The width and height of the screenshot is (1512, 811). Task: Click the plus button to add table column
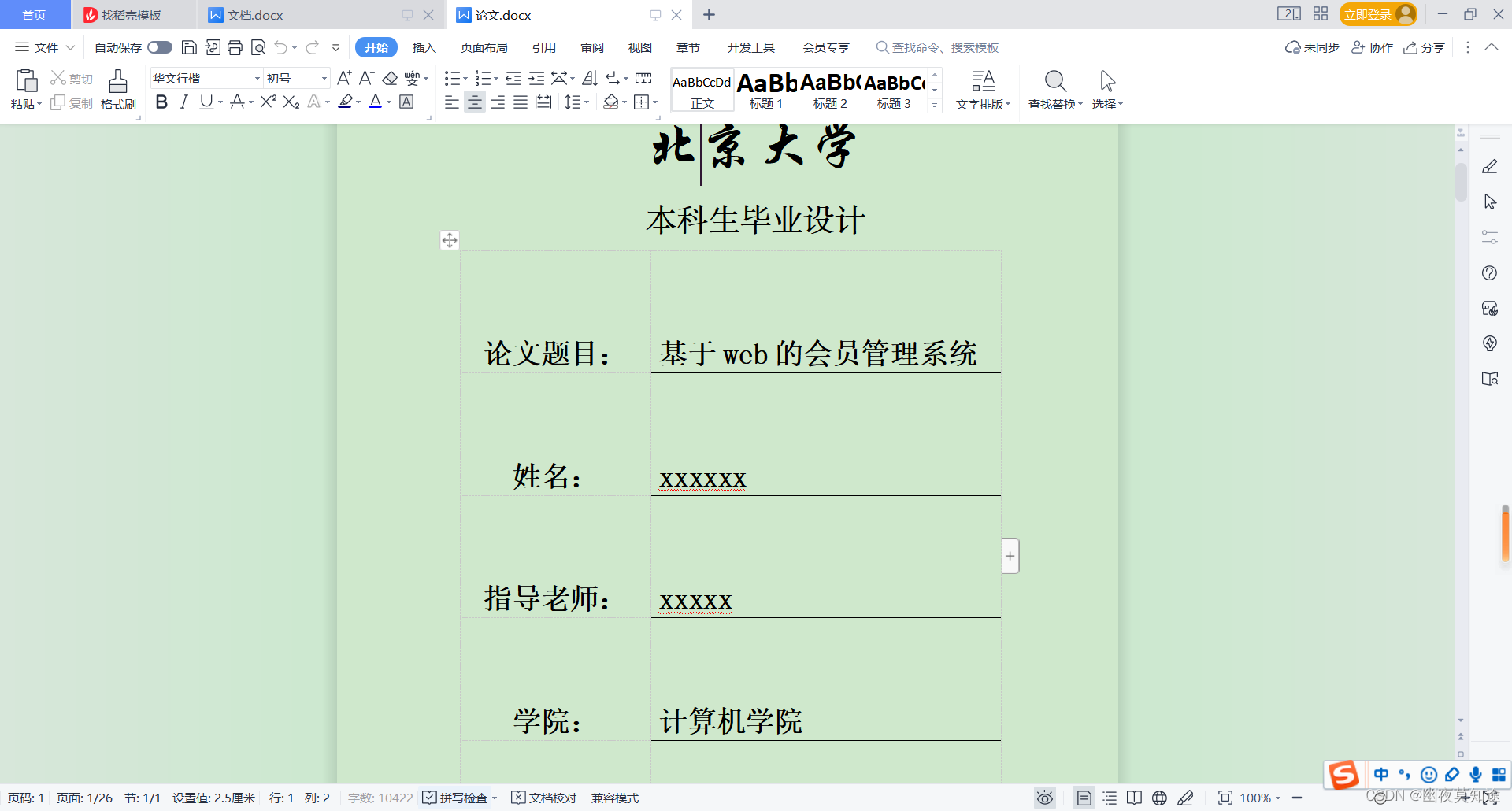[x=1010, y=556]
